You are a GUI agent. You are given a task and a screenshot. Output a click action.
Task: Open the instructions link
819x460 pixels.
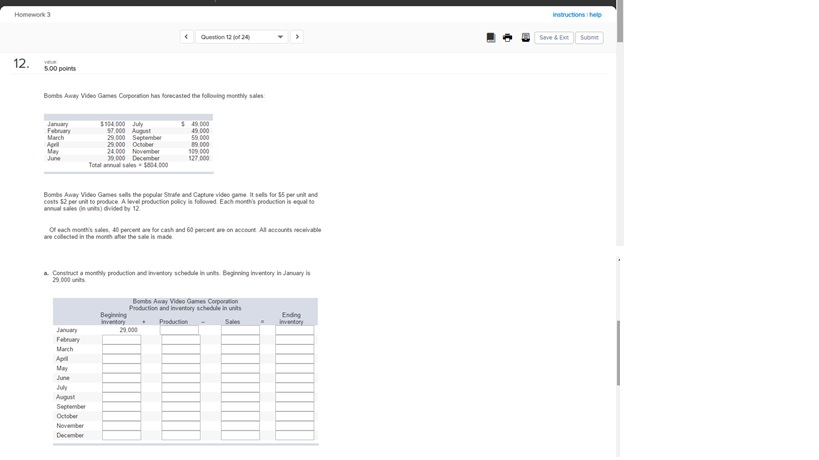(569, 15)
